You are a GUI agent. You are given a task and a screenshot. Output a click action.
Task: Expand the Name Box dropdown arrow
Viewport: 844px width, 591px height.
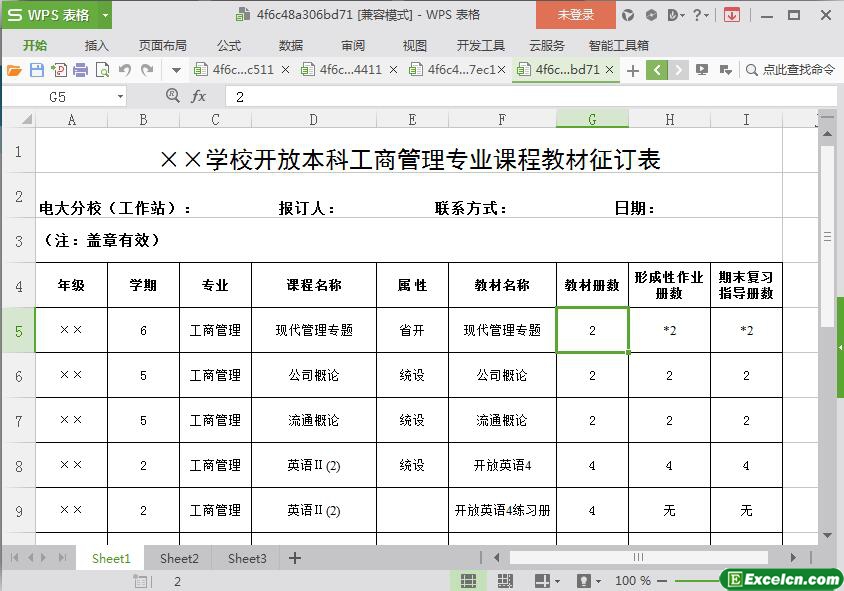coord(121,97)
